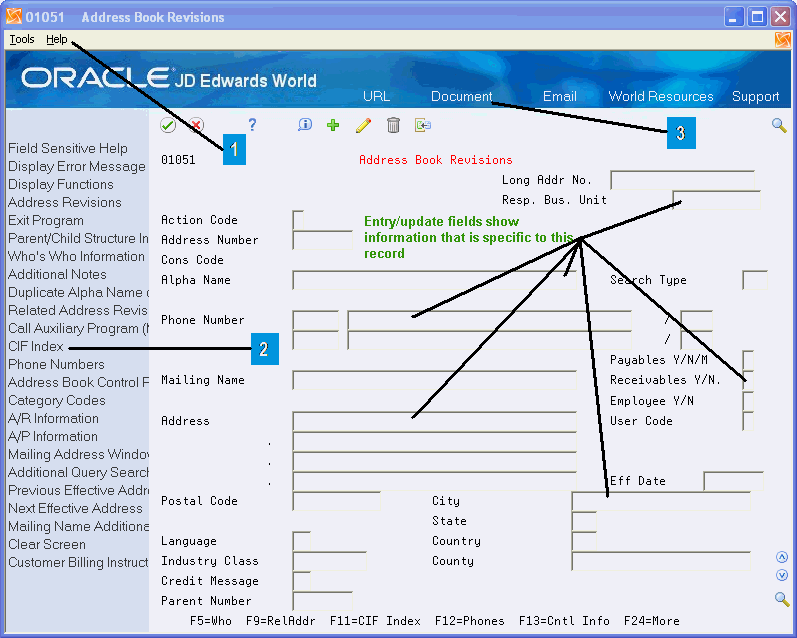Click the Language input field
797x638 pixels.
pyautogui.click(x=301, y=540)
